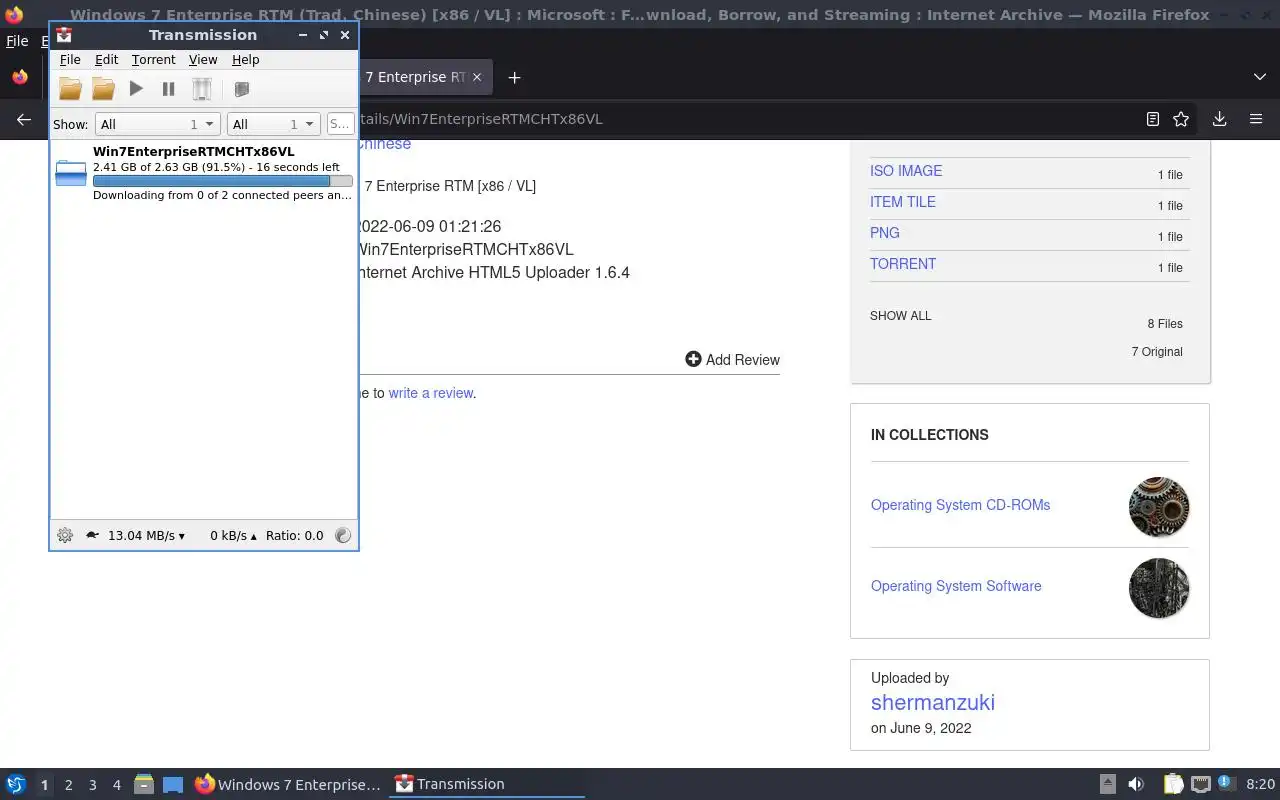Click the Ratio: 0.0 status text
Image resolution: width=1280 pixels, height=800 pixels.
click(294, 535)
